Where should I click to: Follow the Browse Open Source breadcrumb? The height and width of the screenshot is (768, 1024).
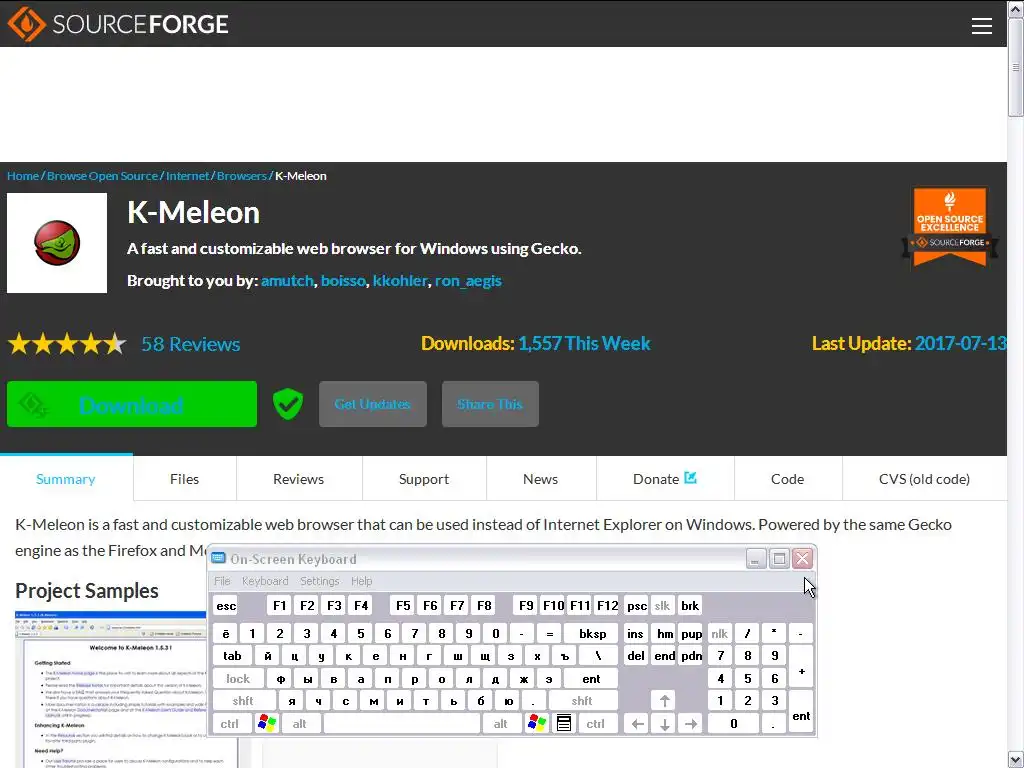point(103,176)
